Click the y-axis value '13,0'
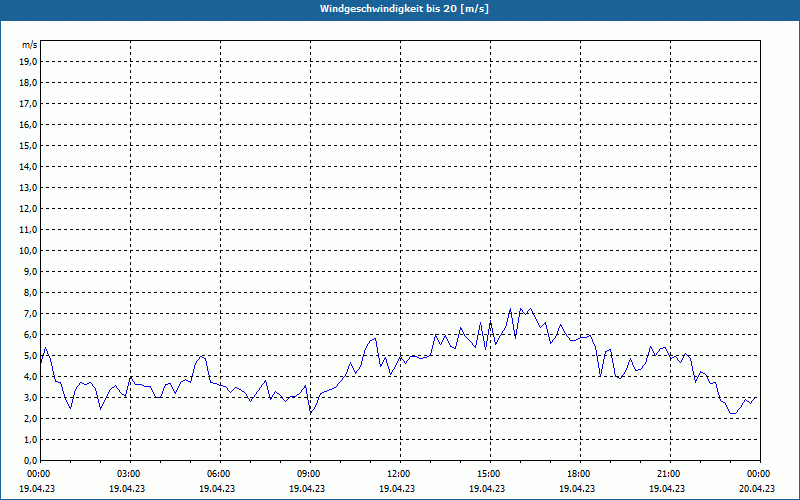Screen dimensions: 800x500 pos(28,187)
